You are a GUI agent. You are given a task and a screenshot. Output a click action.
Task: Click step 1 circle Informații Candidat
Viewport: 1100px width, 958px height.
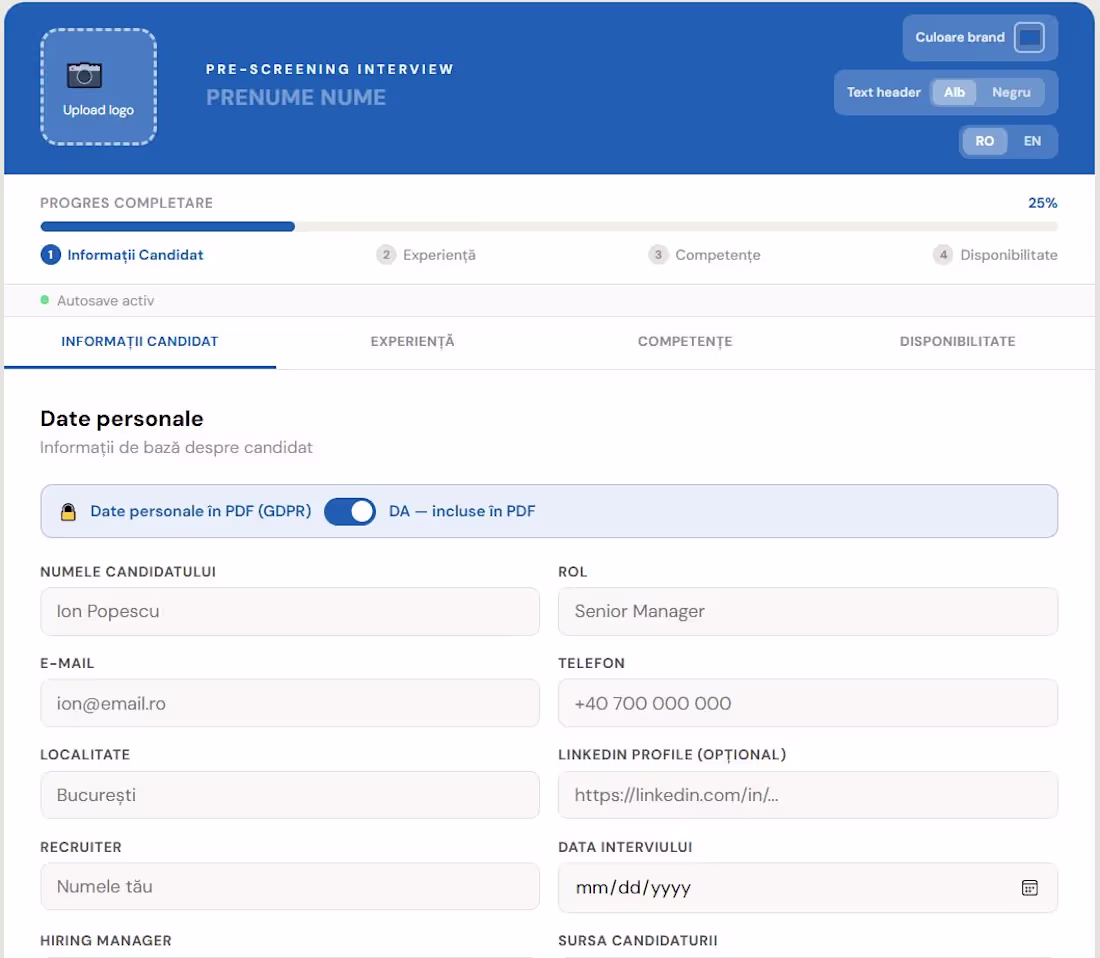pyautogui.click(x=51, y=255)
